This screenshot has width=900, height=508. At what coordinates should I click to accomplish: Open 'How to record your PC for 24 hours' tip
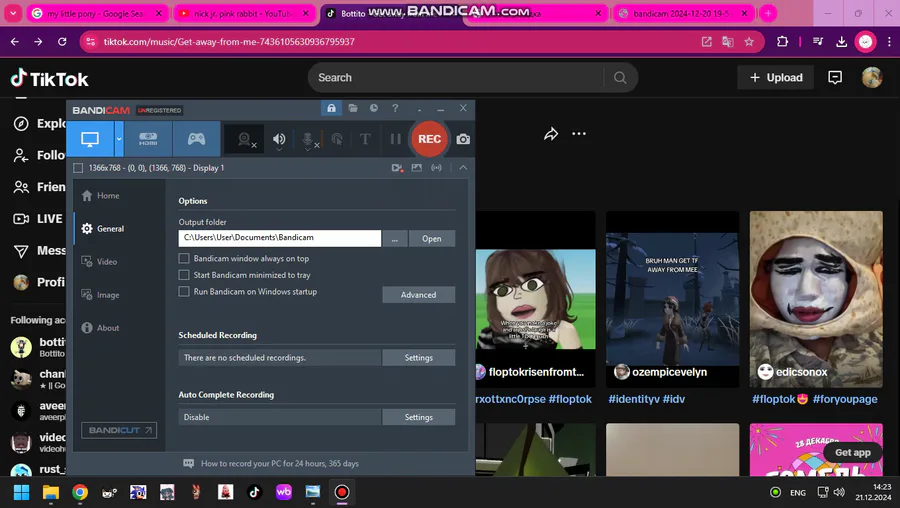tap(280, 463)
